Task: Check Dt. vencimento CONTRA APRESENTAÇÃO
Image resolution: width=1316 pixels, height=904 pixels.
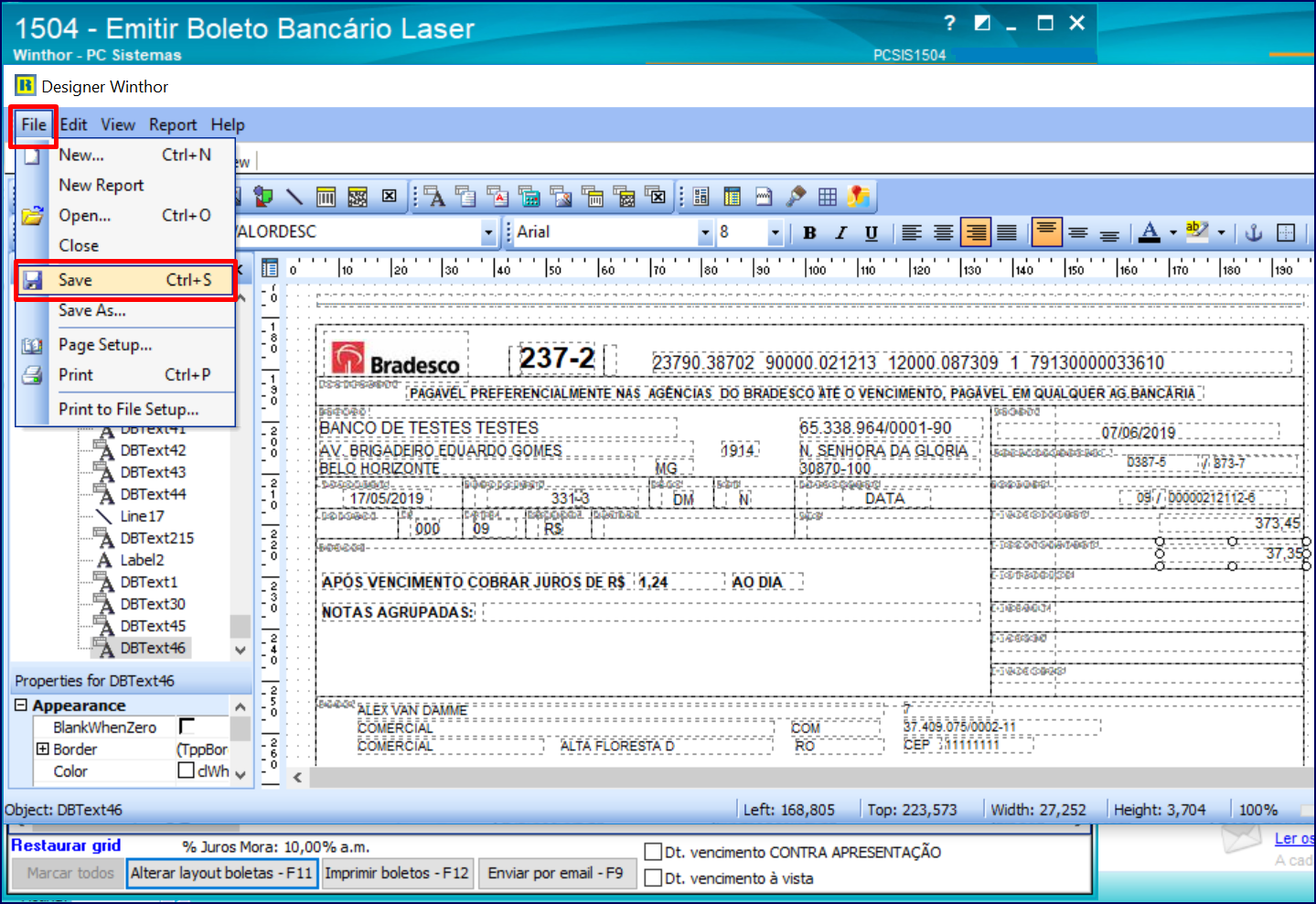Action: [653, 852]
